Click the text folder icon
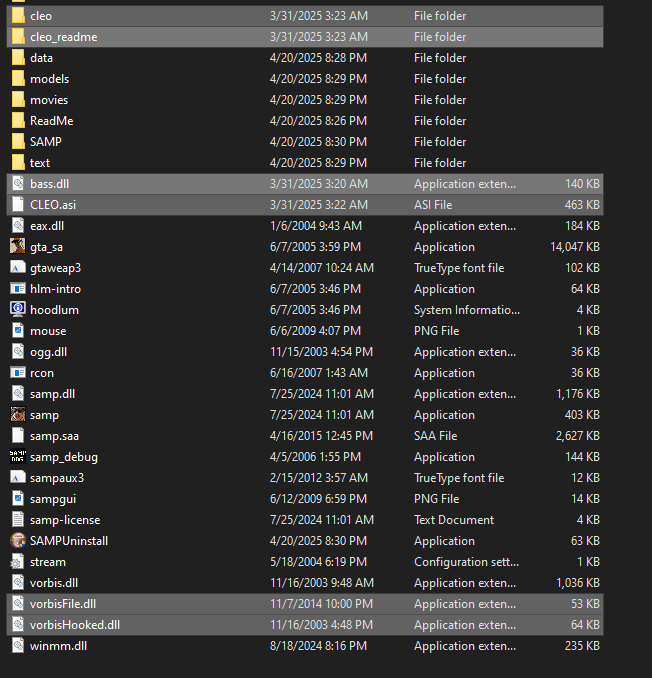Screen dimensions: 652x678 click(x=18, y=163)
